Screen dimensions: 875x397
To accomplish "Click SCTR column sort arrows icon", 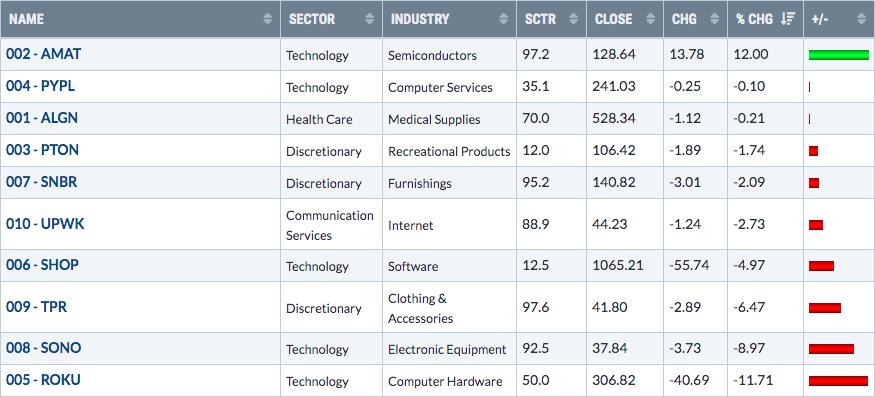I will click(573, 19).
